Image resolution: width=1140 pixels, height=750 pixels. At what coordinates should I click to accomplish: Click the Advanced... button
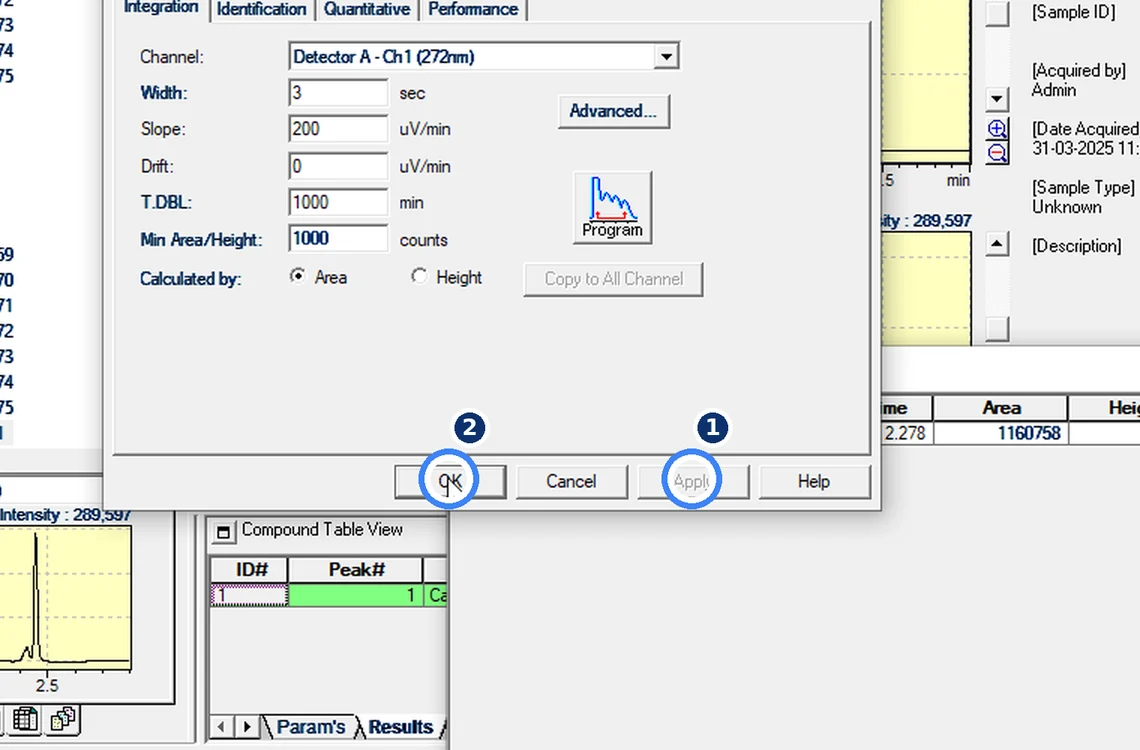614,111
